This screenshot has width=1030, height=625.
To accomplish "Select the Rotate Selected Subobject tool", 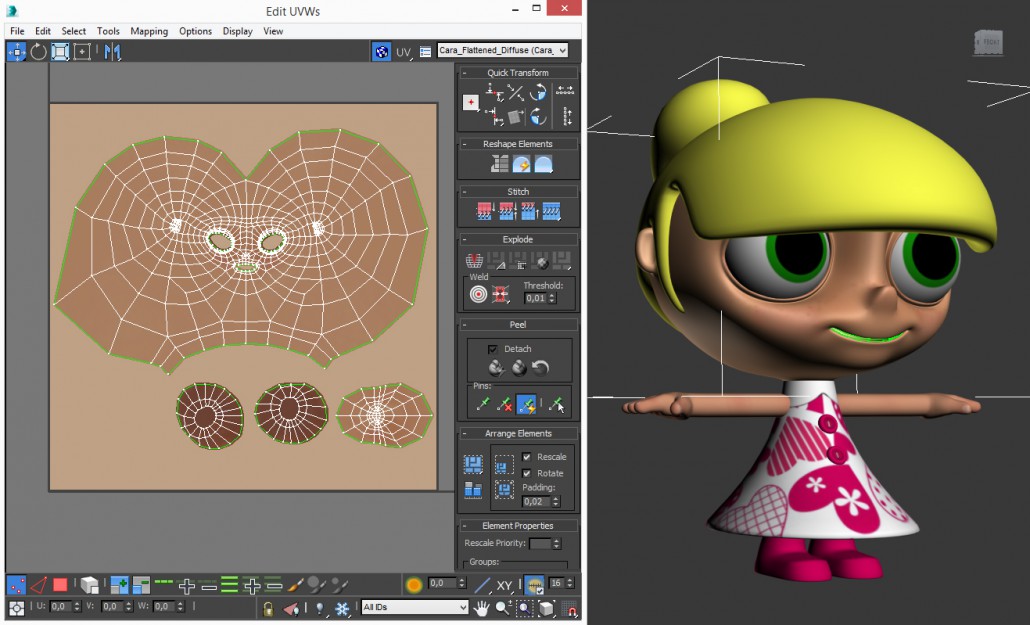I will click(38, 51).
